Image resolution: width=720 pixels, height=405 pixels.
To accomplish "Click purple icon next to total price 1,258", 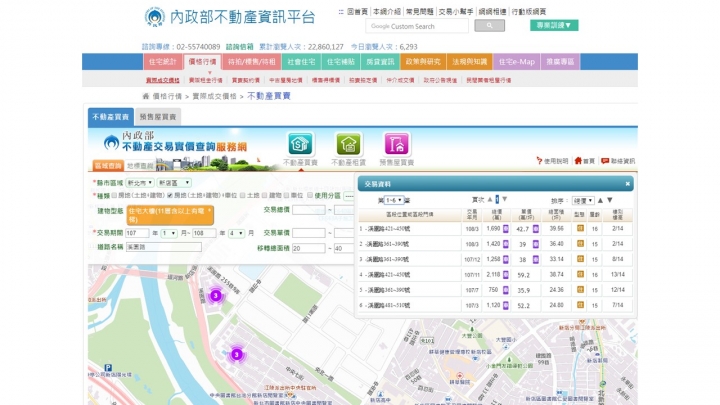I will (x=506, y=259).
